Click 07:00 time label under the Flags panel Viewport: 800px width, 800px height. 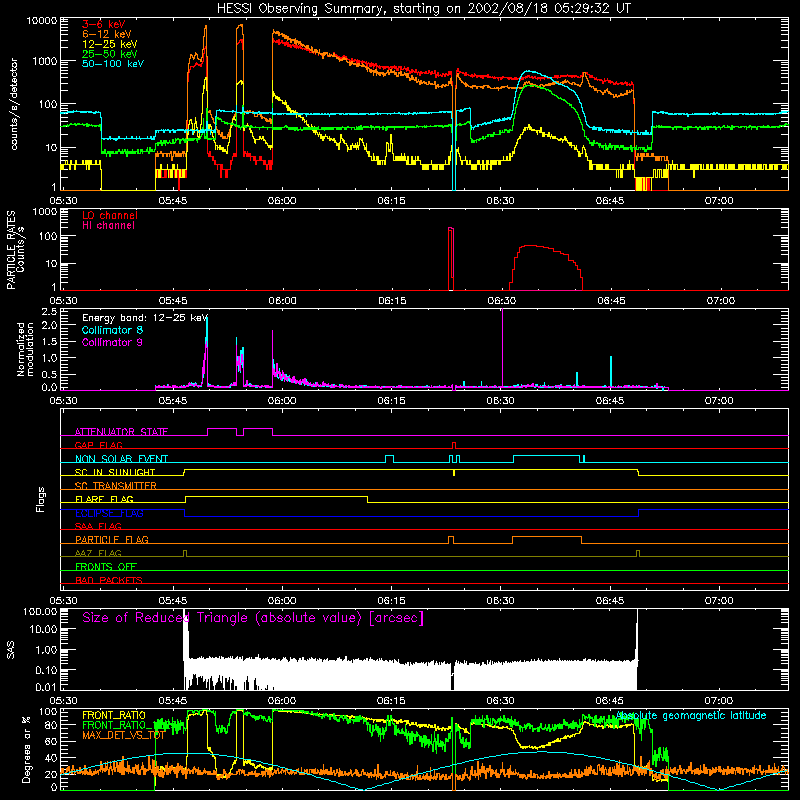pyautogui.click(x=719, y=601)
